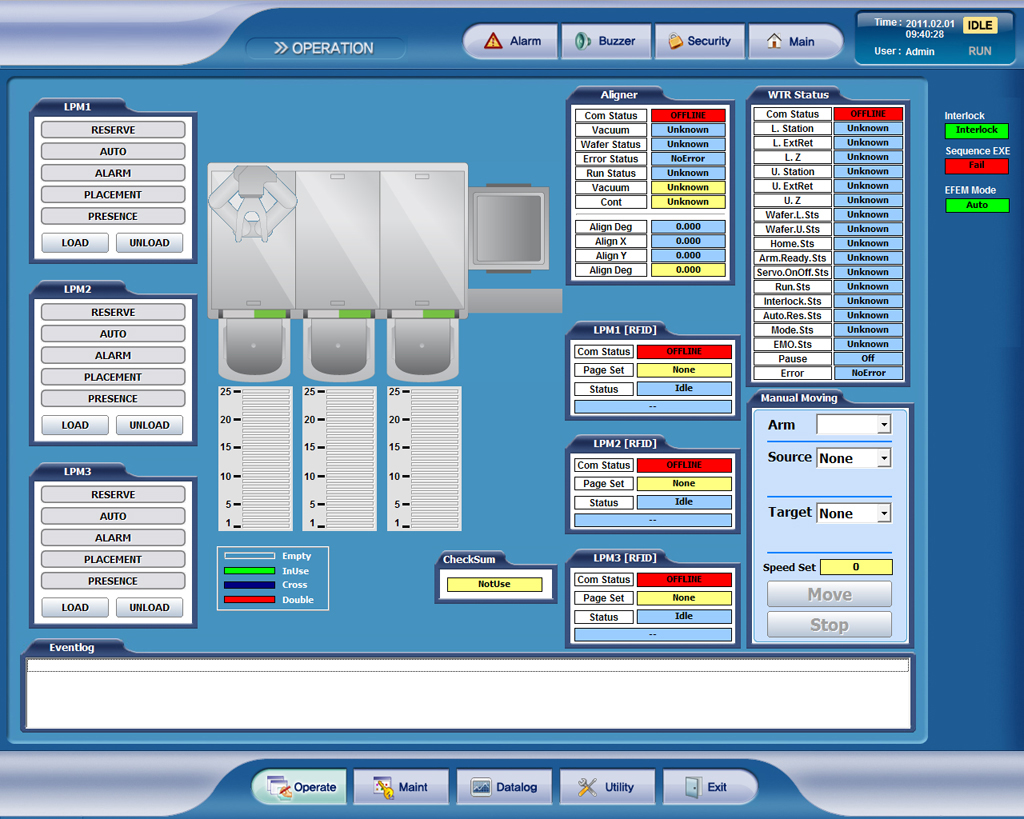1024x819 pixels.
Task: Click the Maint screen icon
Action: pos(384,787)
